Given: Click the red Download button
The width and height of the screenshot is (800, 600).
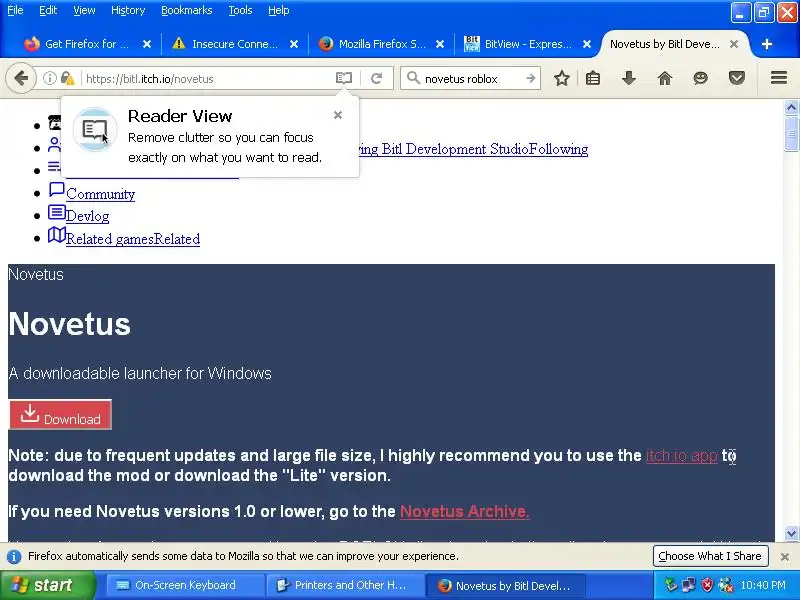Looking at the screenshot, I should (x=60, y=415).
